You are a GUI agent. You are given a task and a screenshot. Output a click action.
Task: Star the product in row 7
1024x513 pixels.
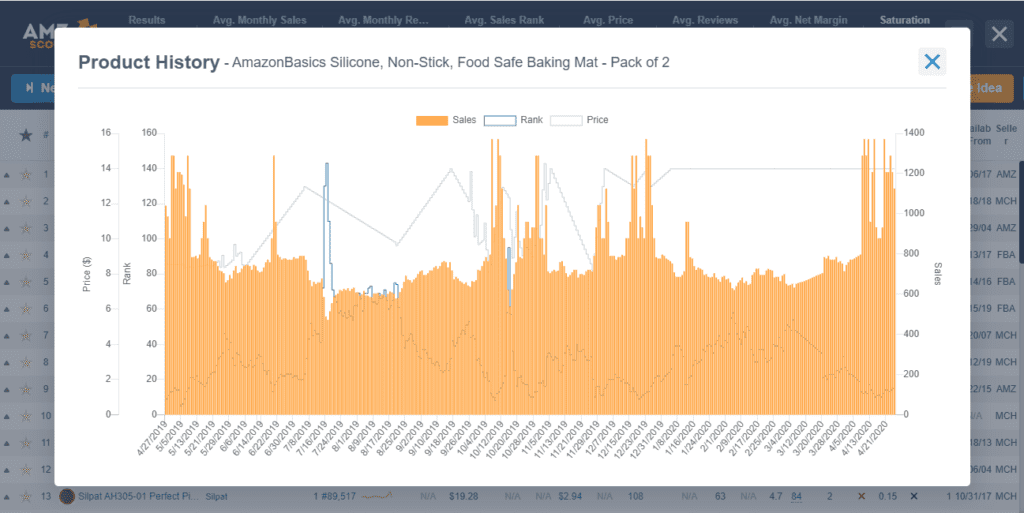pos(25,335)
